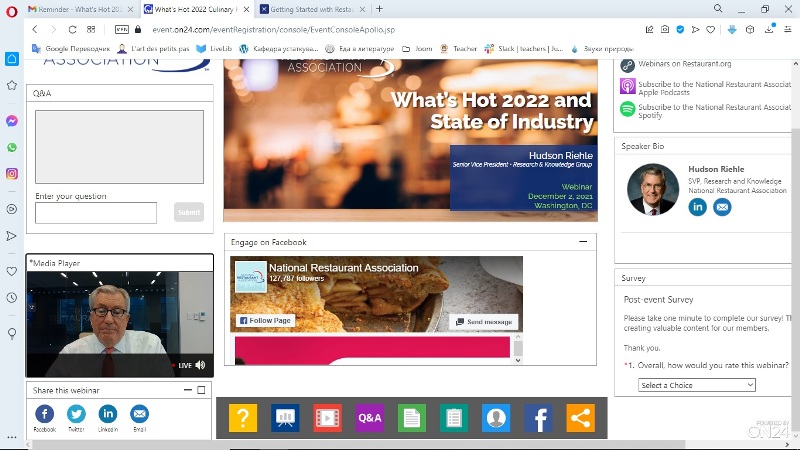Minimize the Engage on Facebook panel
The image size is (800, 450).
click(583, 242)
